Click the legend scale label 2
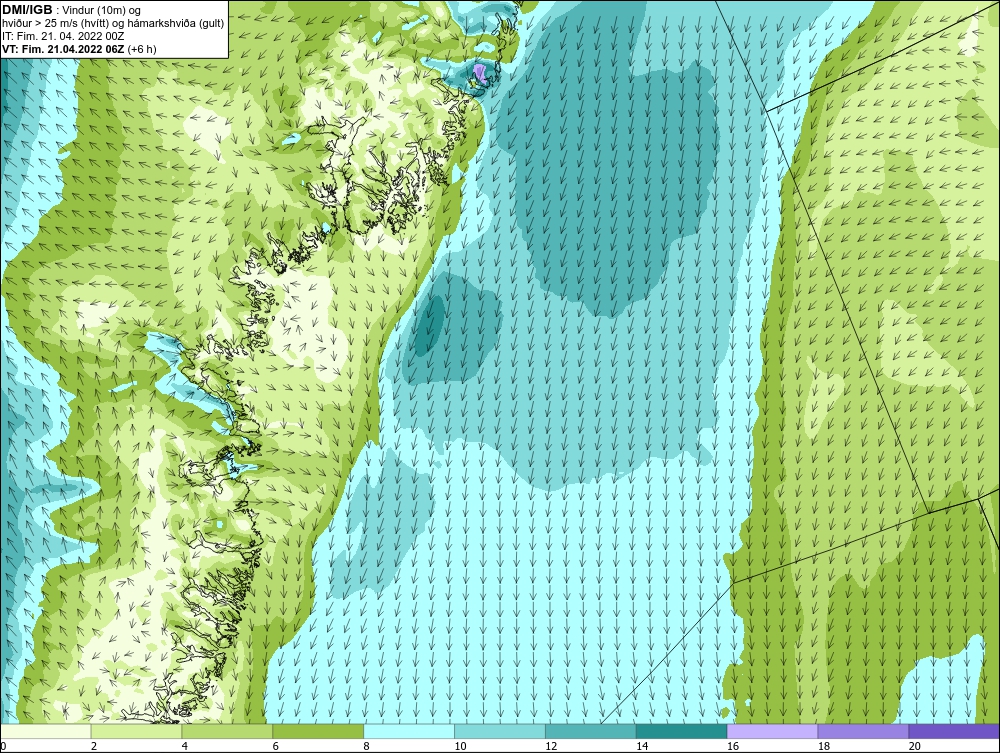 (94, 746)
